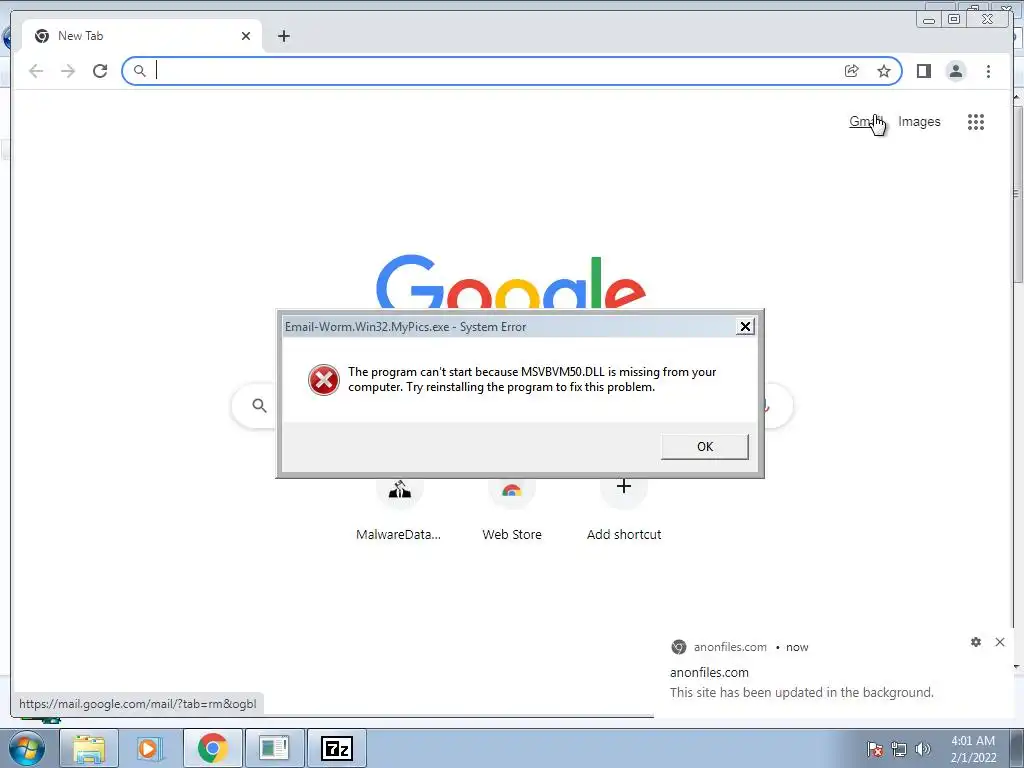Click the red error icon in dialog
Viewport: 1024px width, 768px height.
pos(323,380)
